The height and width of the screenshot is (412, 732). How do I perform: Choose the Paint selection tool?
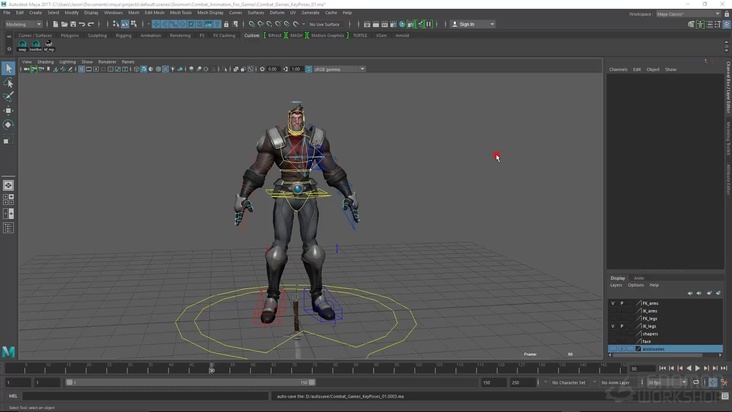click(8, 97)
